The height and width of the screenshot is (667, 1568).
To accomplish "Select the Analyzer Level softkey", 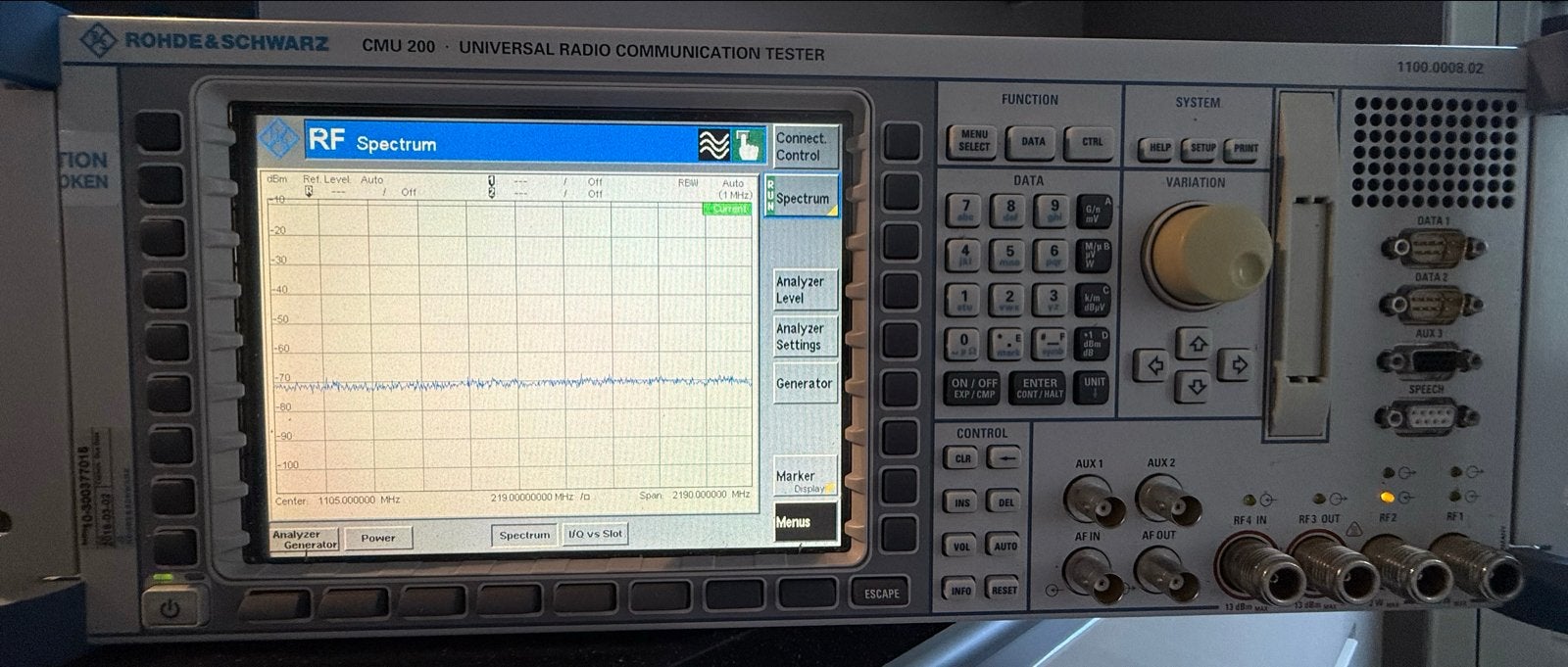I will (804, 290).
